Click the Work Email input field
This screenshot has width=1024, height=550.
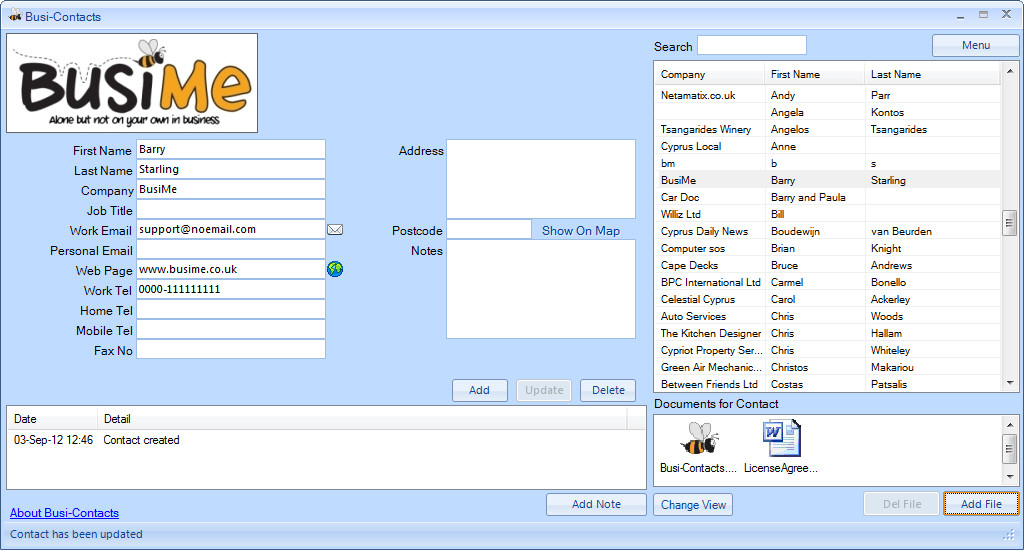tap(231, 229)
